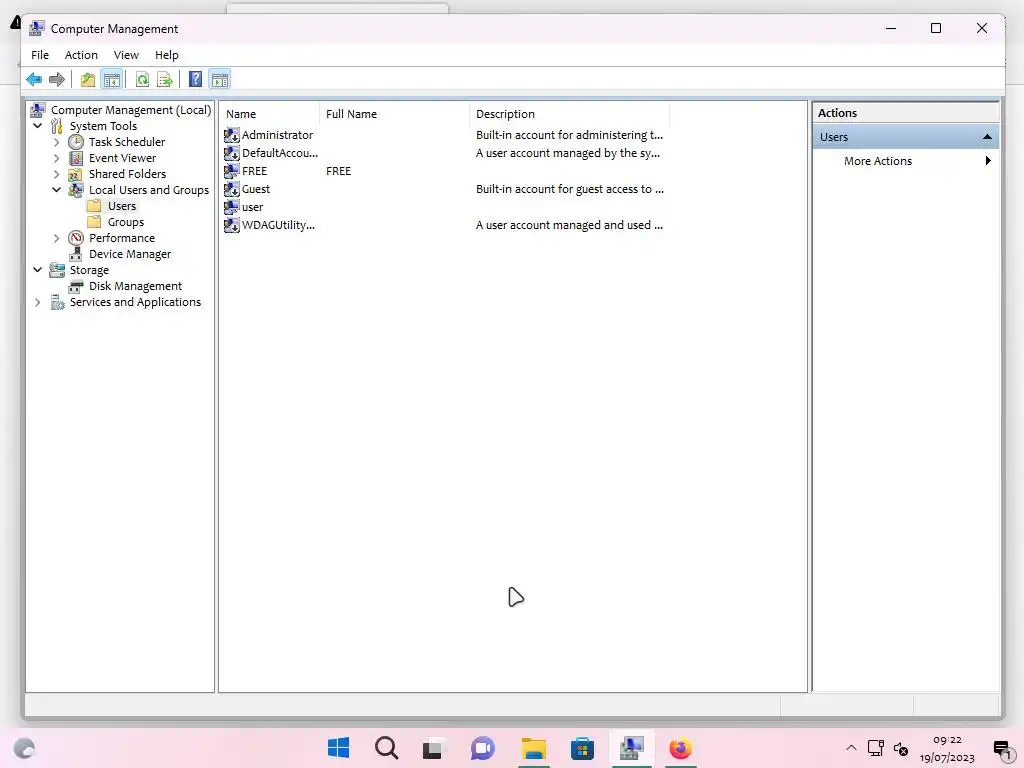Open the Action menu
Screen dimensions: 1024x768
click(x=81, y=55)
